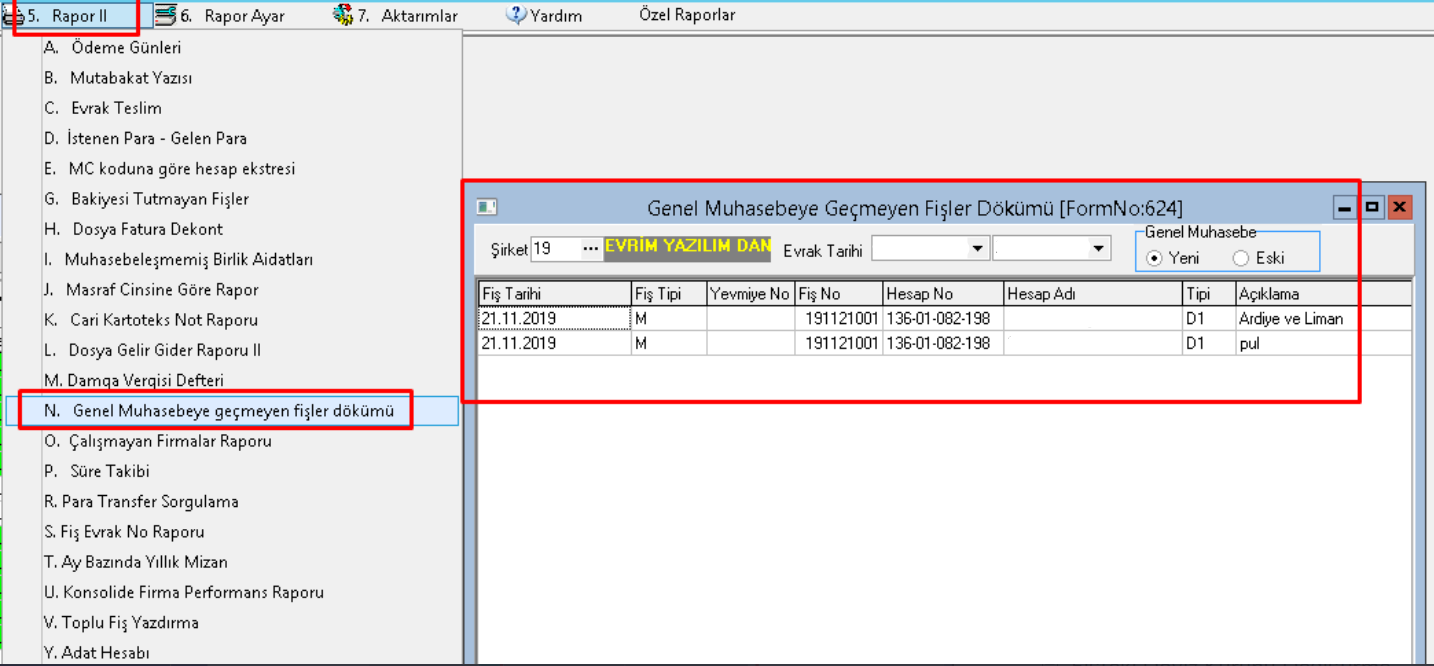Open the 5. Rapor II menu

68,16
